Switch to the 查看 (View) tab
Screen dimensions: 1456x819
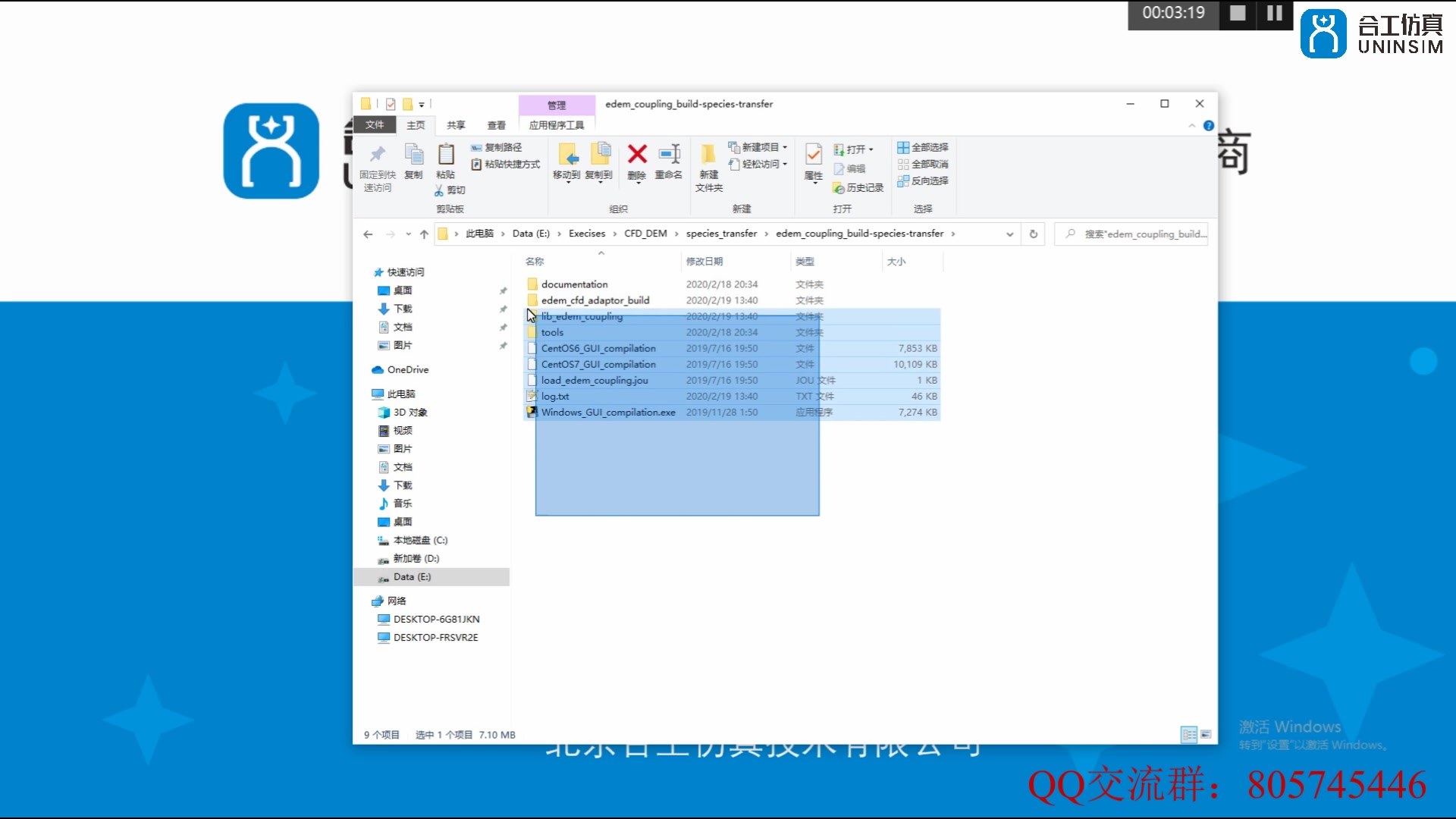click(x=496, y=125)
